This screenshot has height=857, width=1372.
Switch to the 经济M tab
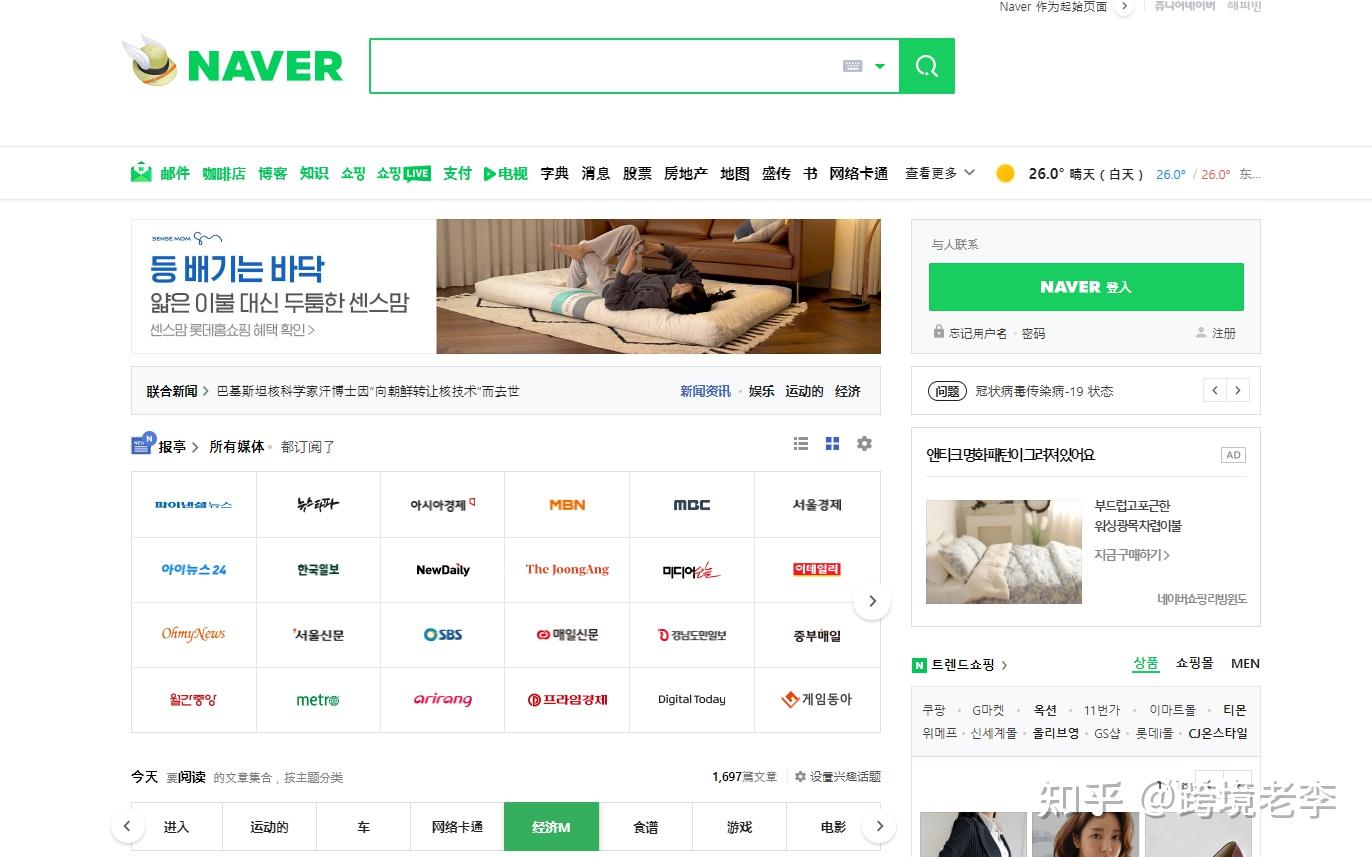point(551,826)
